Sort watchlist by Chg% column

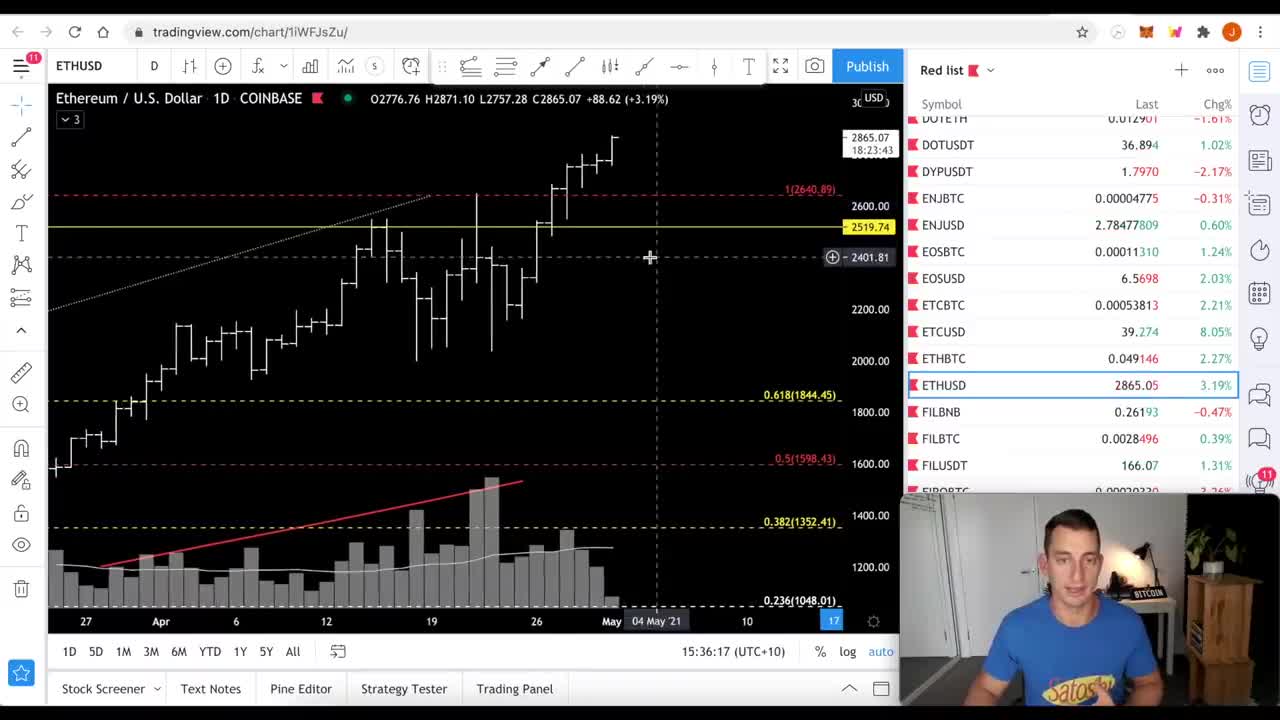1217,104
